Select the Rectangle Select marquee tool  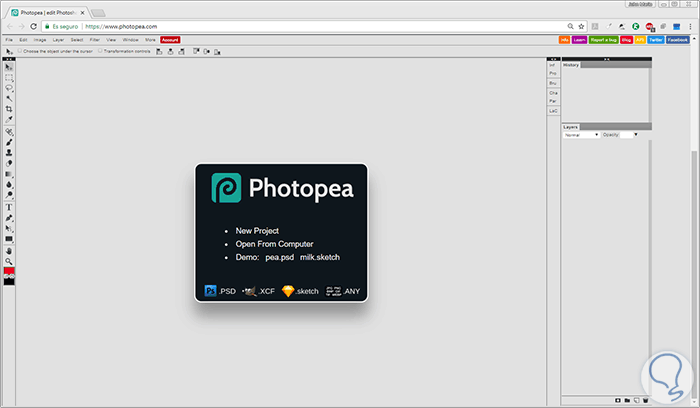click(x=9, y=78)
